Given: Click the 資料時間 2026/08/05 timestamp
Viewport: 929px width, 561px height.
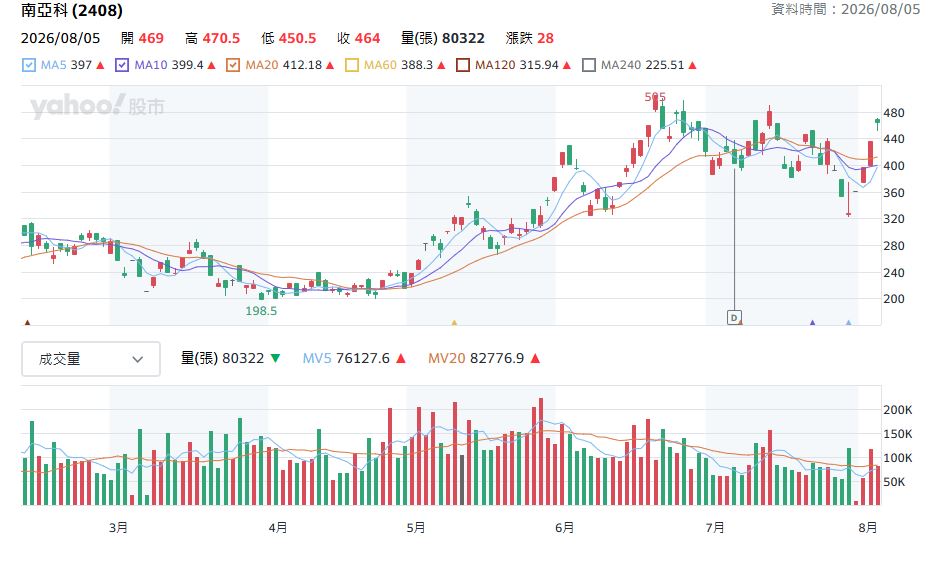Looking at the screenshot, I should pyautogui.click(x=845, y=9).
